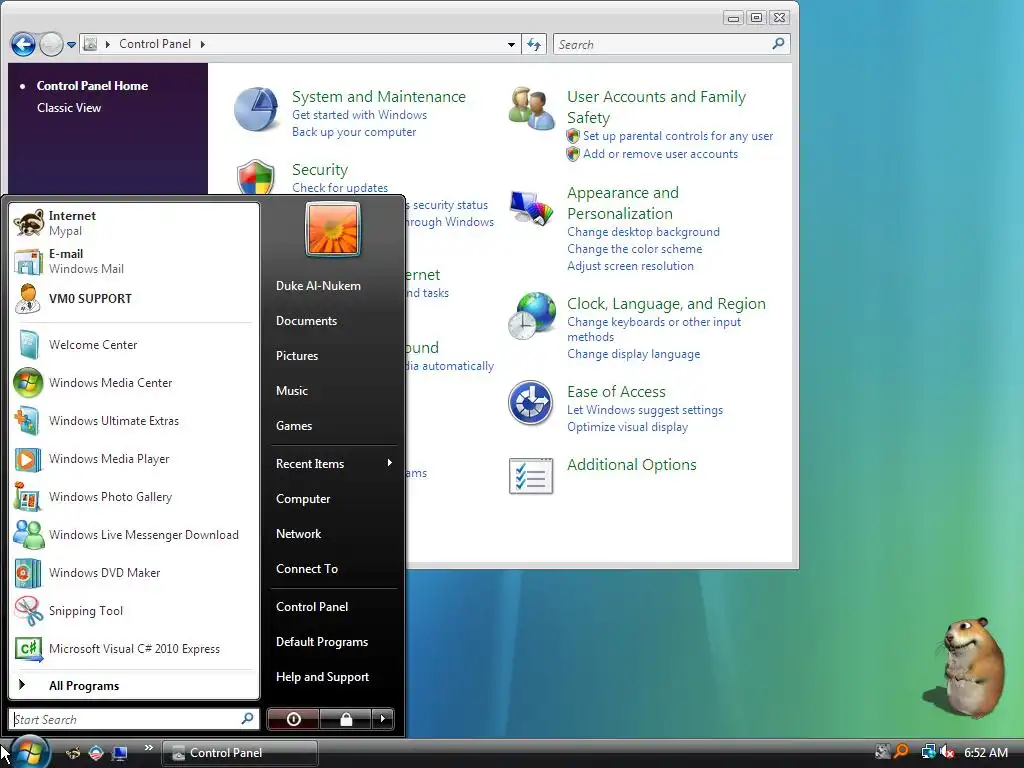Launch Windows Media Center
This screenshot has width=1024, height=768.
(x=134, y=383)
